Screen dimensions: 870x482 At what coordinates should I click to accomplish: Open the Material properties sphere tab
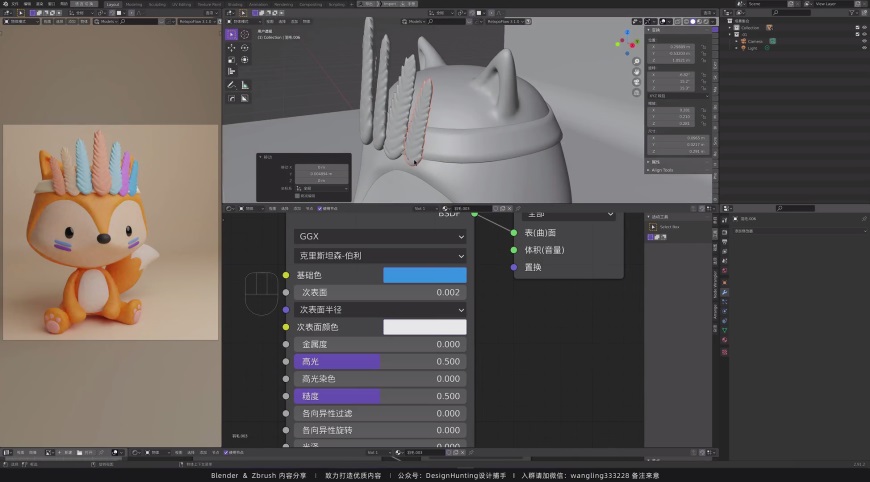pyautogui.click(x=725, y=340)
